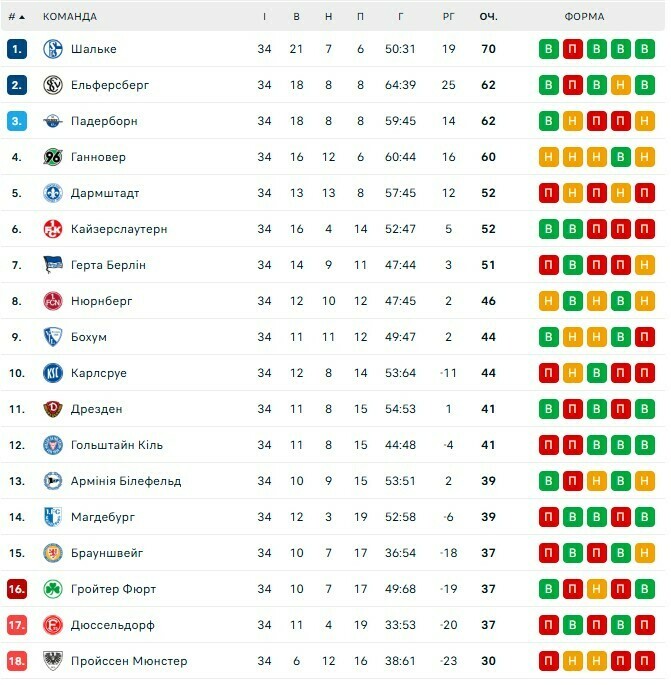Sort table by the # column arrow
This screenshot has width=671, height=685.
[22, 17]
